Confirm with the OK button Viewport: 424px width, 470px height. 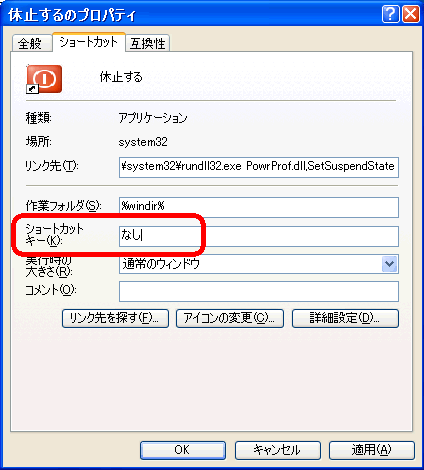183,450
